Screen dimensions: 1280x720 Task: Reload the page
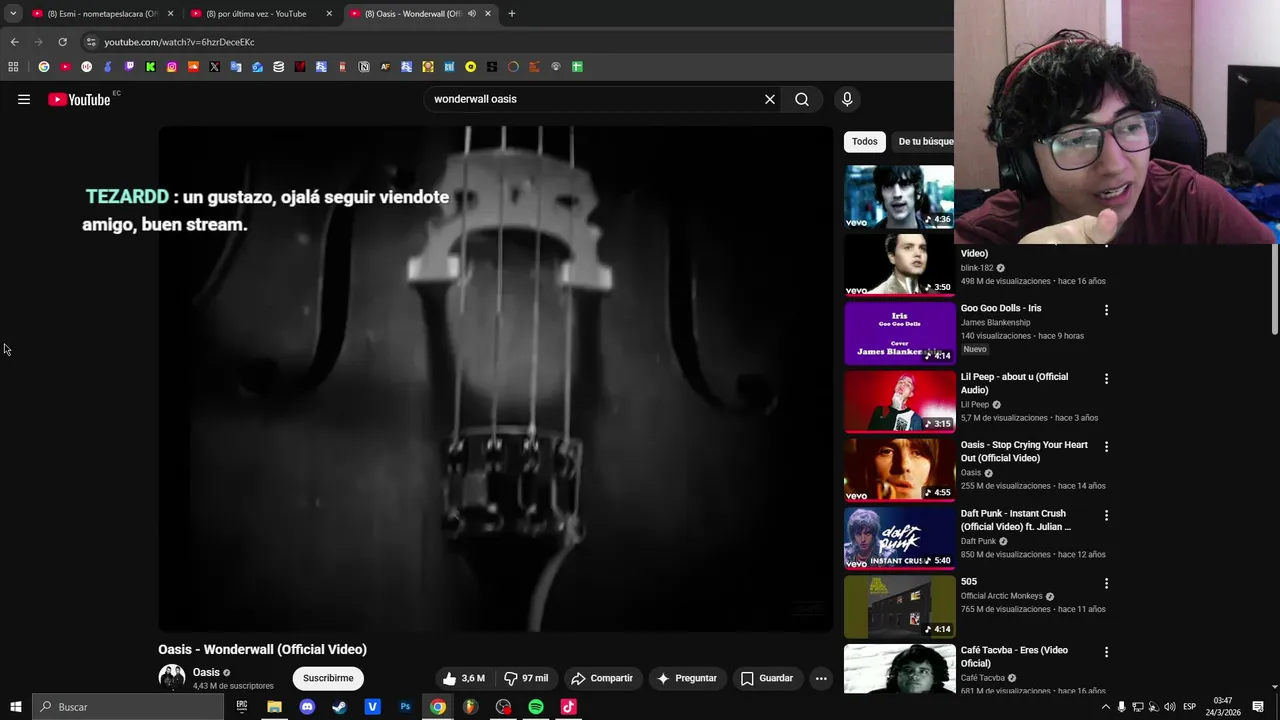click(x=62, y=42)
